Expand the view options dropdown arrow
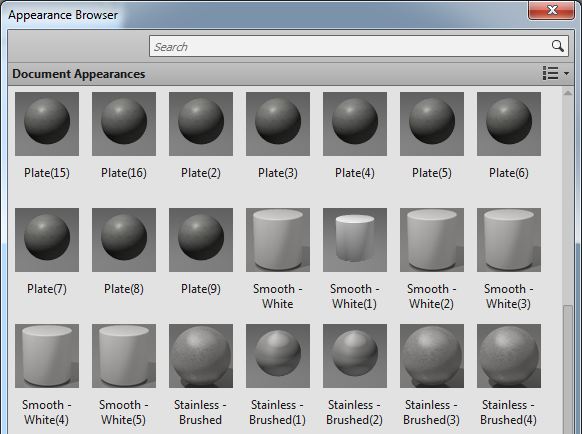 pos(566,73)
